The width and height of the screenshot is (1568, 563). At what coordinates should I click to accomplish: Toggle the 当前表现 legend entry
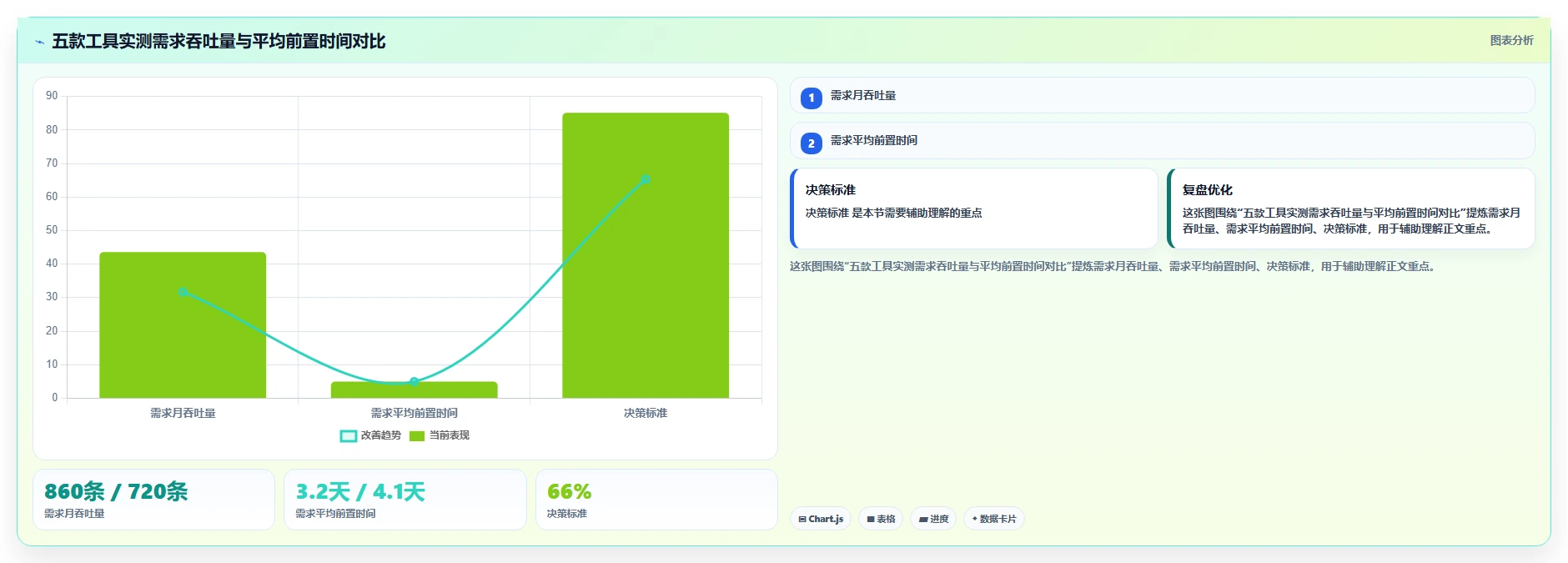click(x=440, y=435)
